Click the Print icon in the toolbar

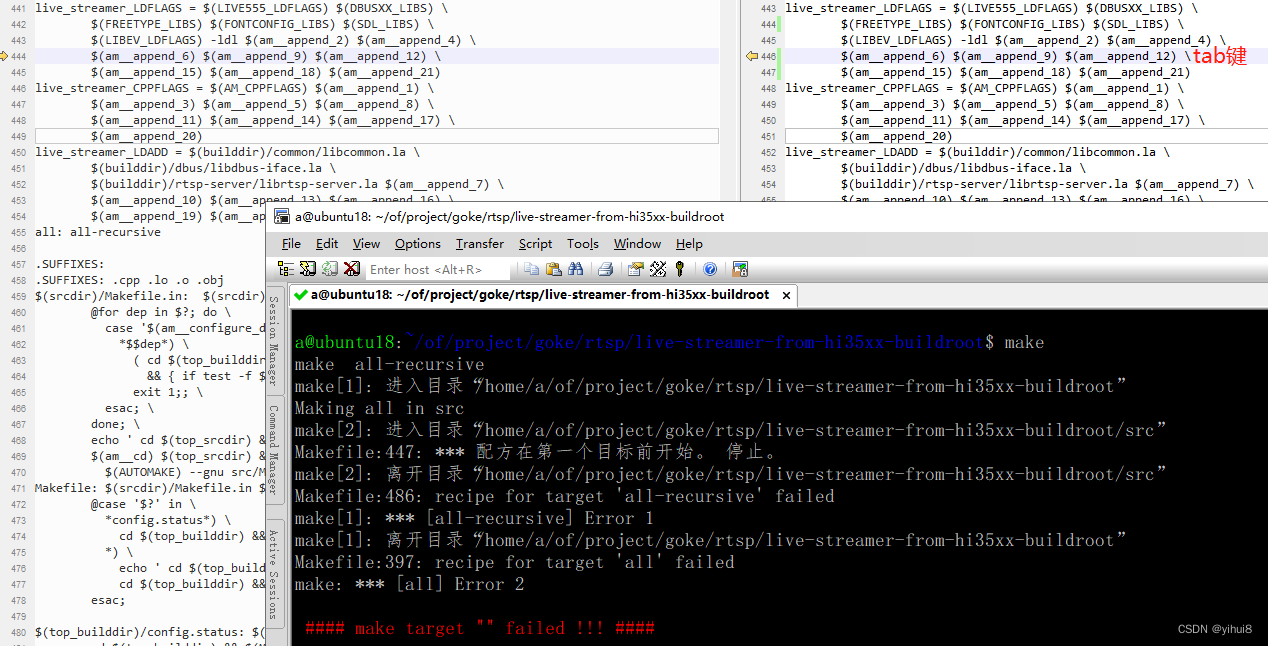[605, 269]
